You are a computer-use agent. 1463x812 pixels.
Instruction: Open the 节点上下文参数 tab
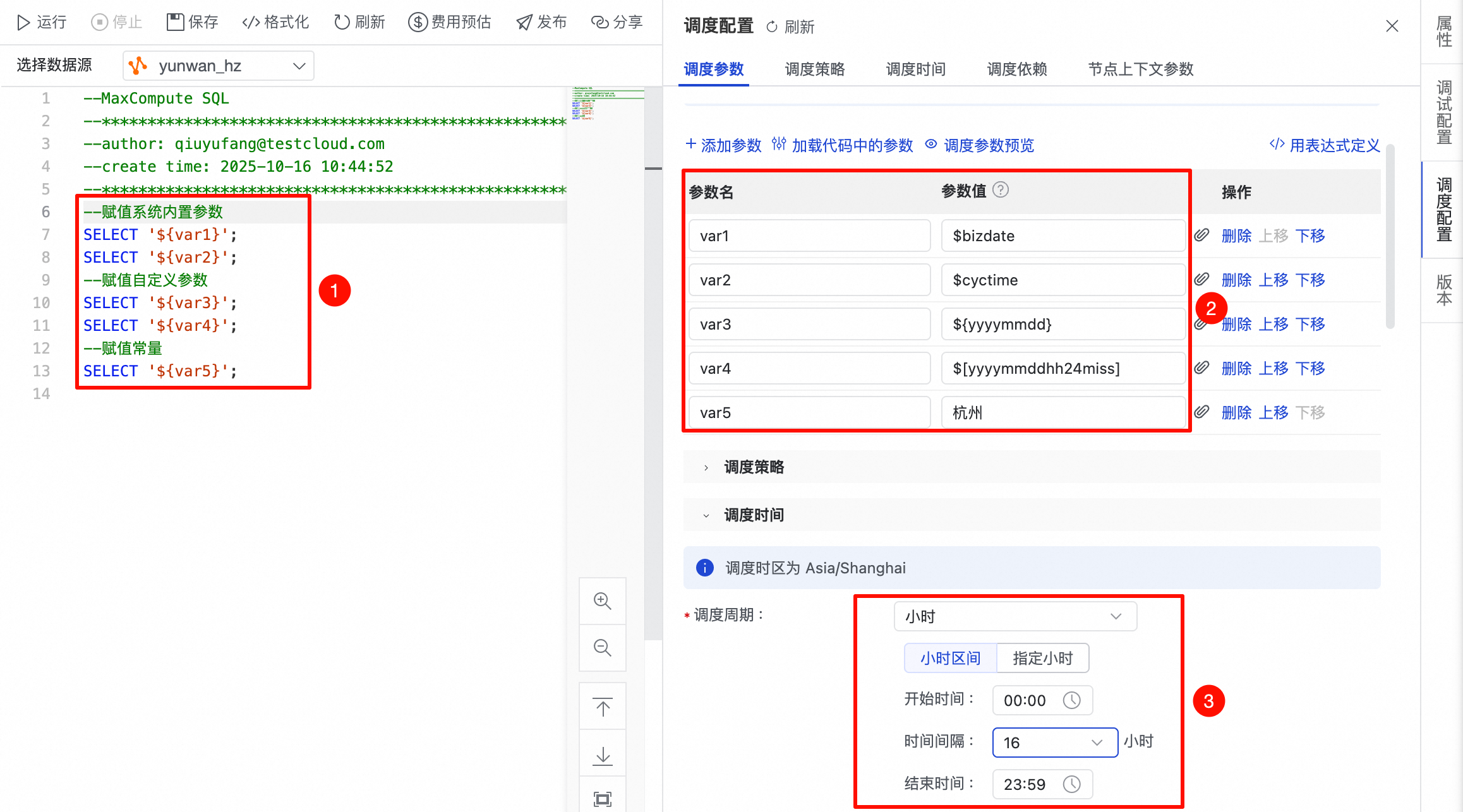pos(1140,69)
